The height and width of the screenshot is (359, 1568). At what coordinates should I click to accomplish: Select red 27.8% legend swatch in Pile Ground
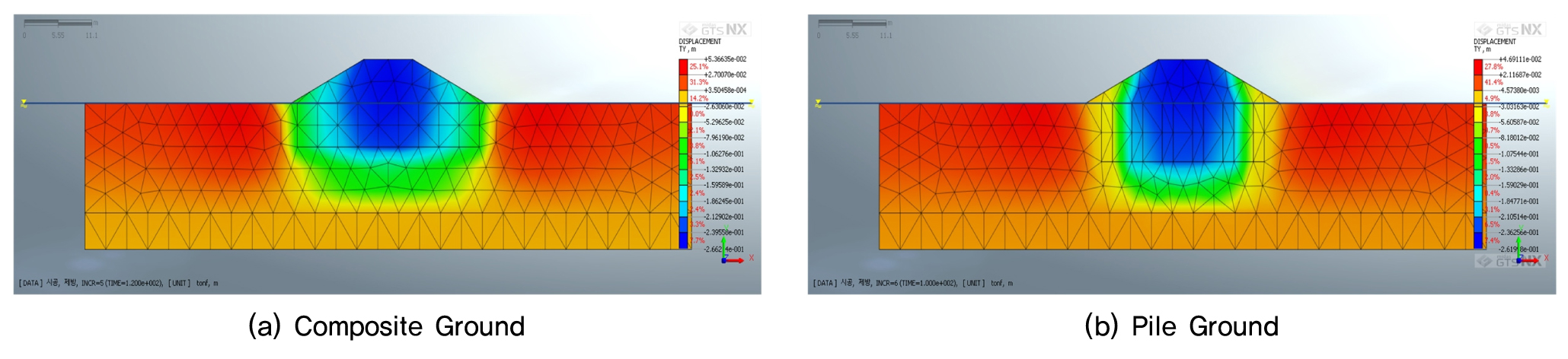[x=1478, y=67]
